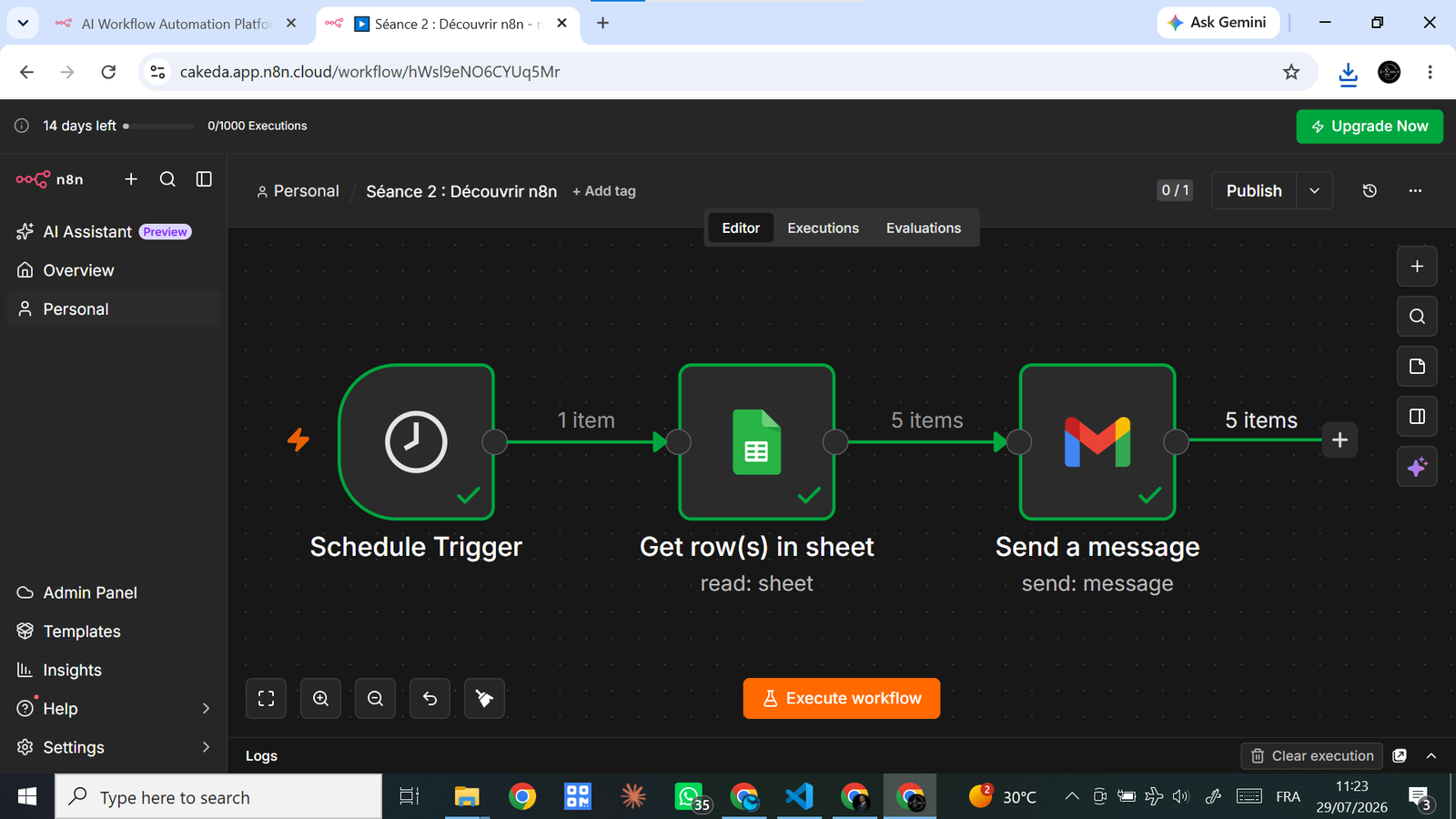Bookmark this page with star icon

1291,72
